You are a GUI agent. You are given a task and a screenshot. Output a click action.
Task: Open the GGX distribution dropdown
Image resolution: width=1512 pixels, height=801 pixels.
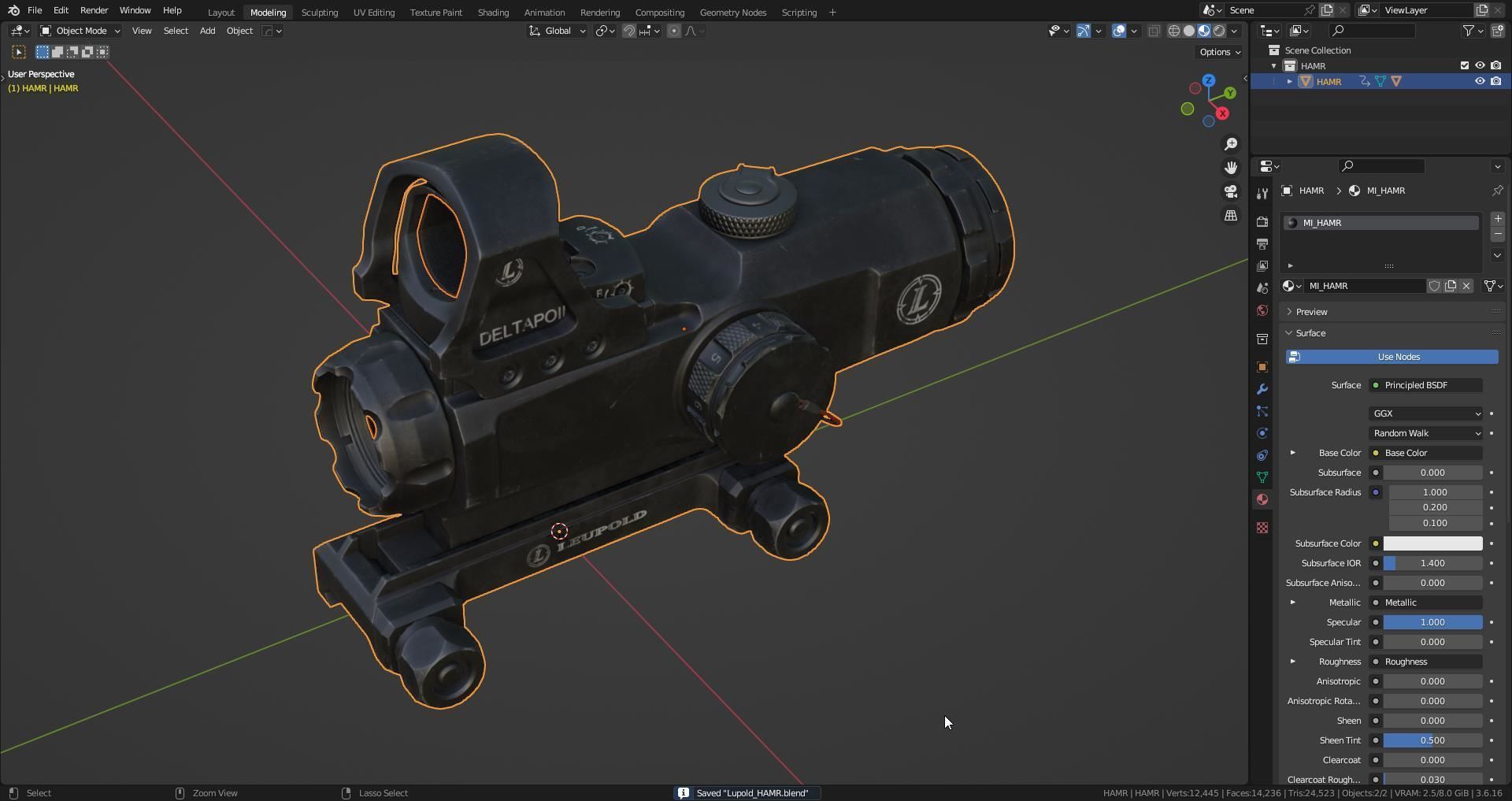tap(1425, 413)
